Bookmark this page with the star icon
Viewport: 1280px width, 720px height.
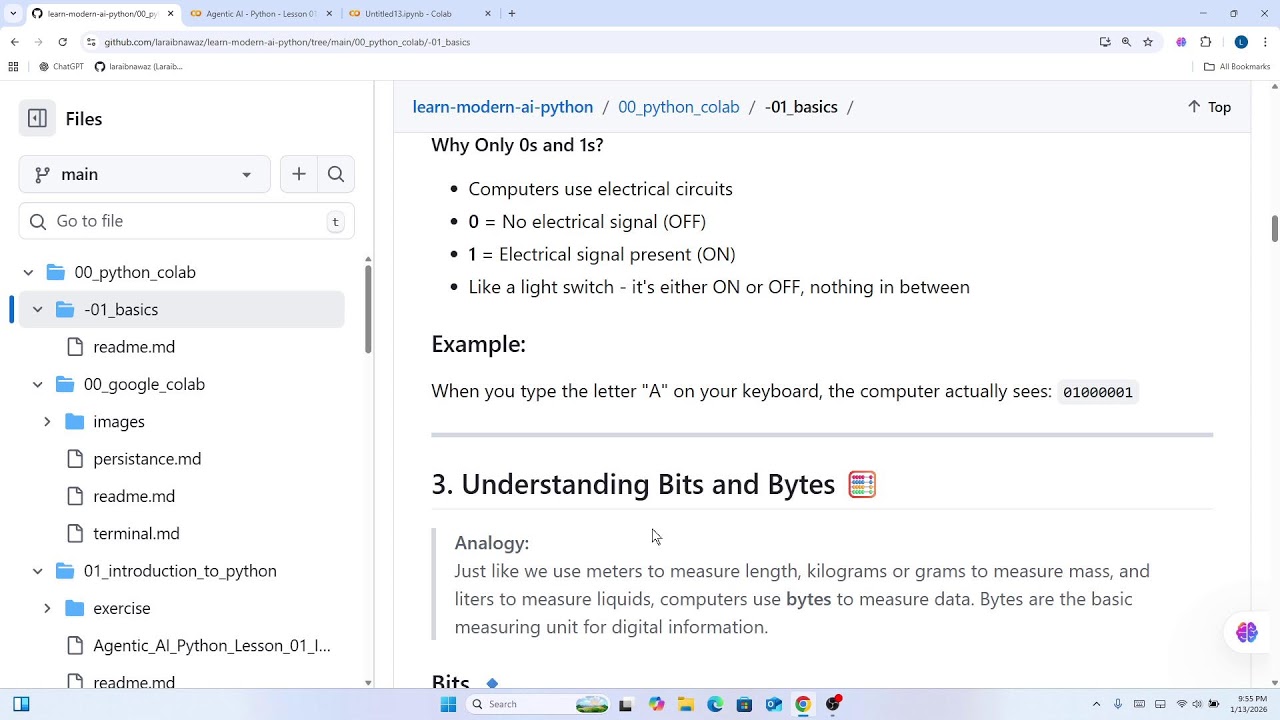click(1148, 42)
